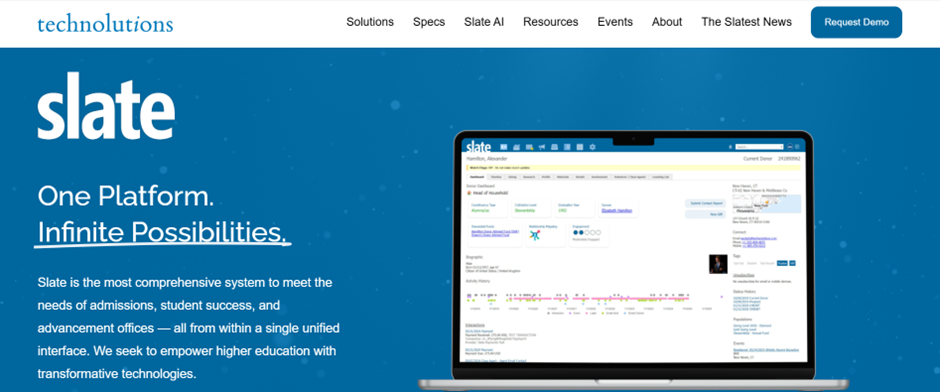940x392 pixels.
Task: Open the Resources menu
Action: [550, 22]
